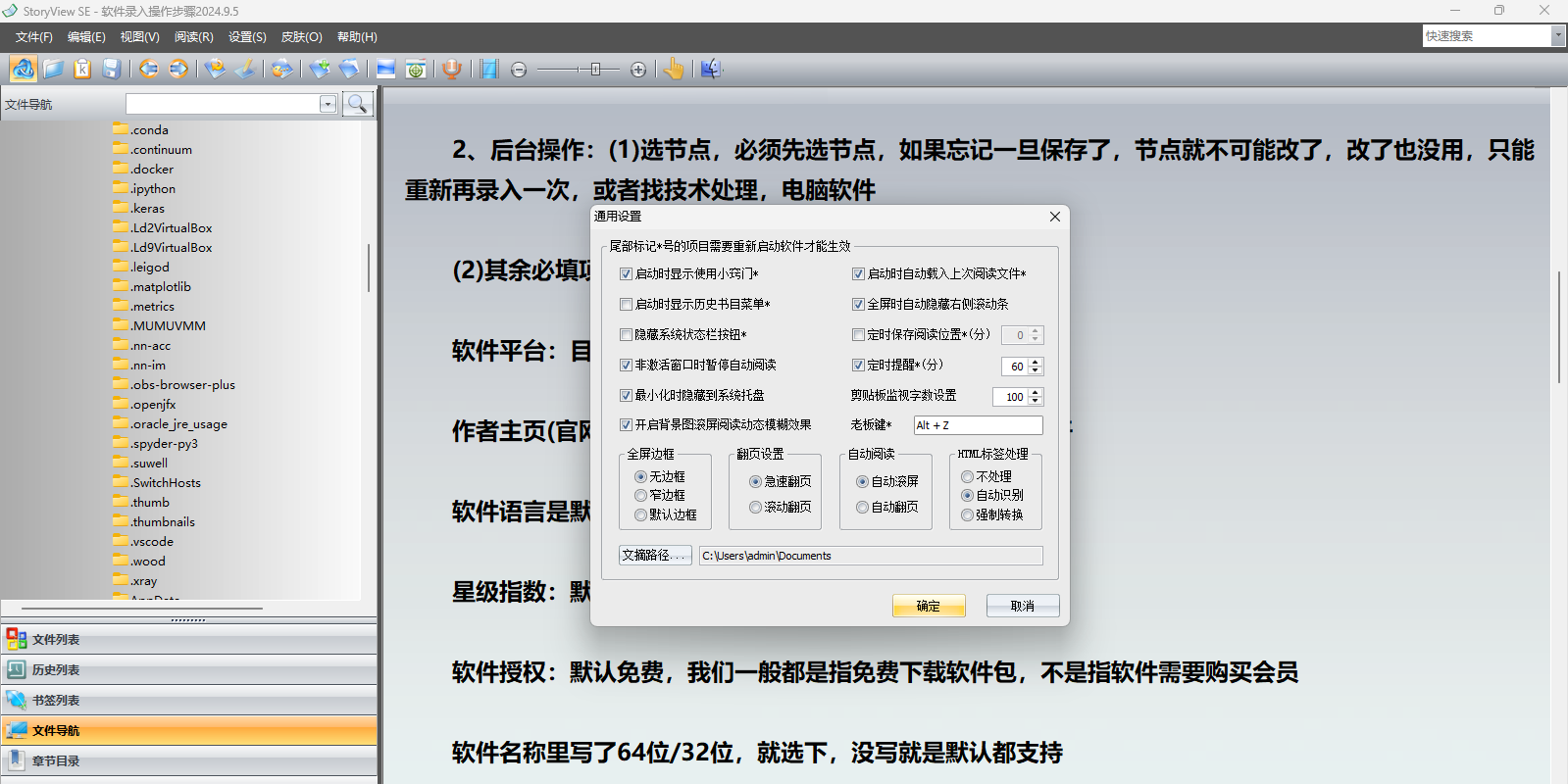1568x784 pixels.
Task: Confirm settings with 确定 button
Action: [929, 606]
